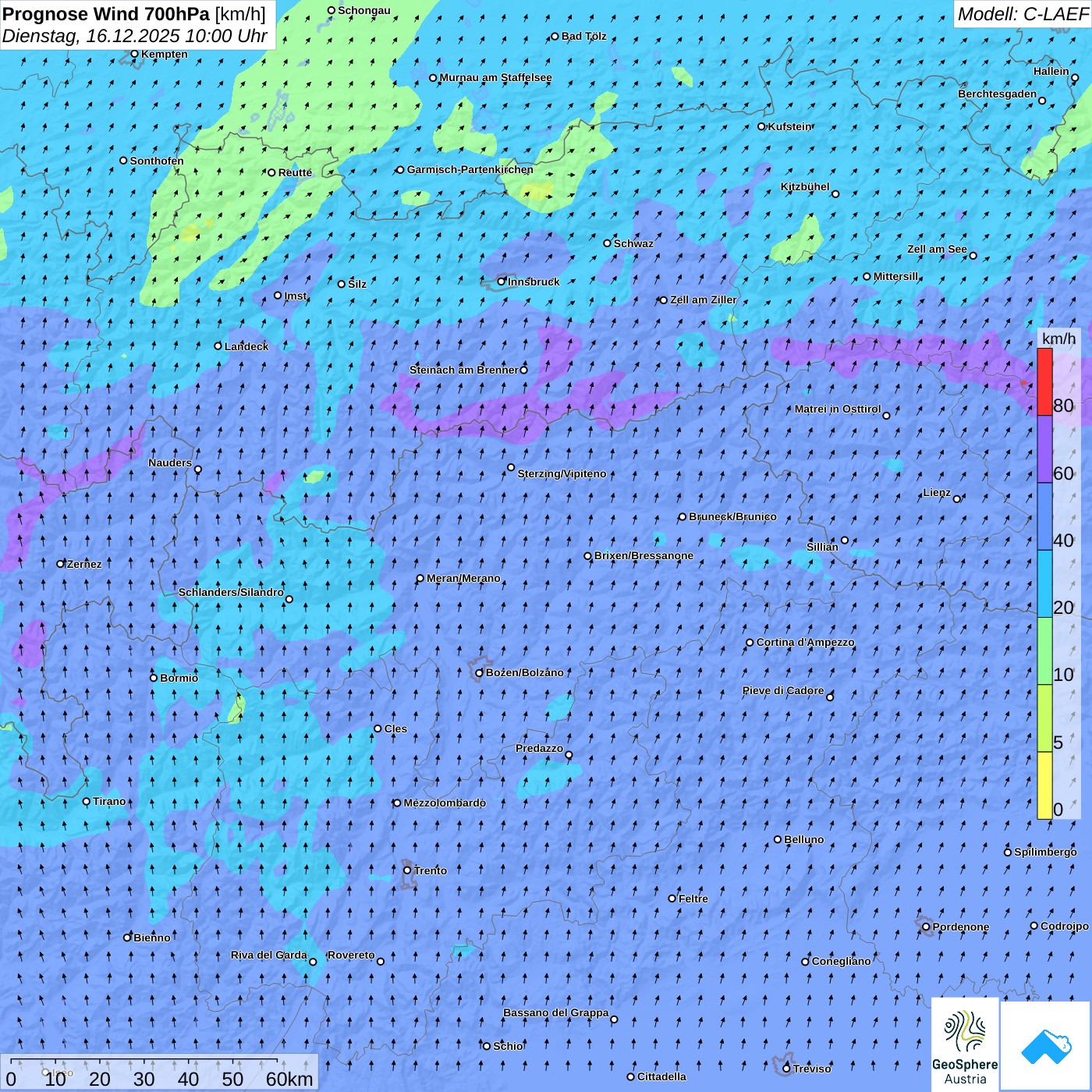Click the 'Bassano del Grappa' label
Screen dimensions: 1092x1092
(x=556, y=1012)
